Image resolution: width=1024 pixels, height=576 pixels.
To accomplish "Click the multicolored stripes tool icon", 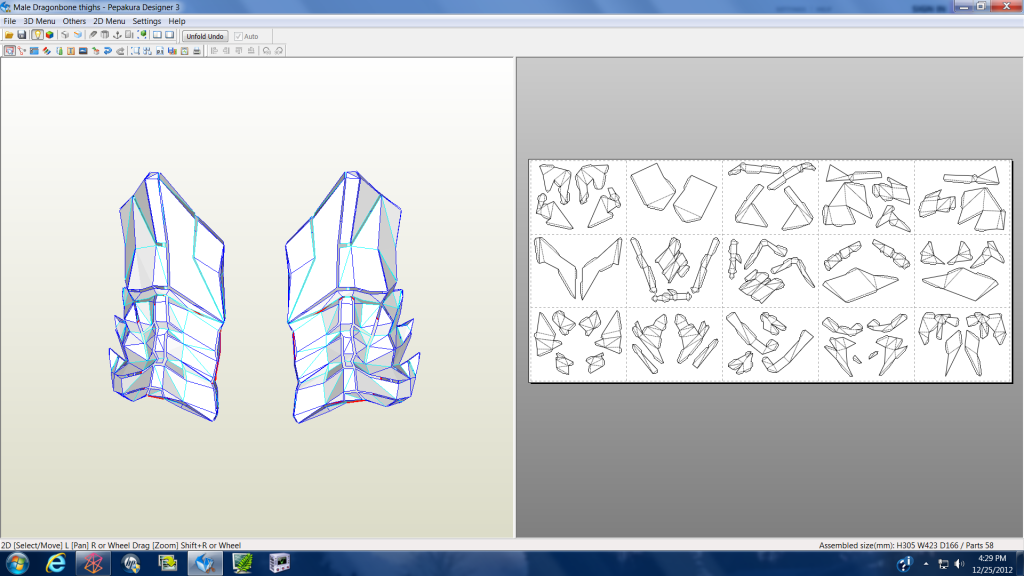I will [x=46, y=50].
